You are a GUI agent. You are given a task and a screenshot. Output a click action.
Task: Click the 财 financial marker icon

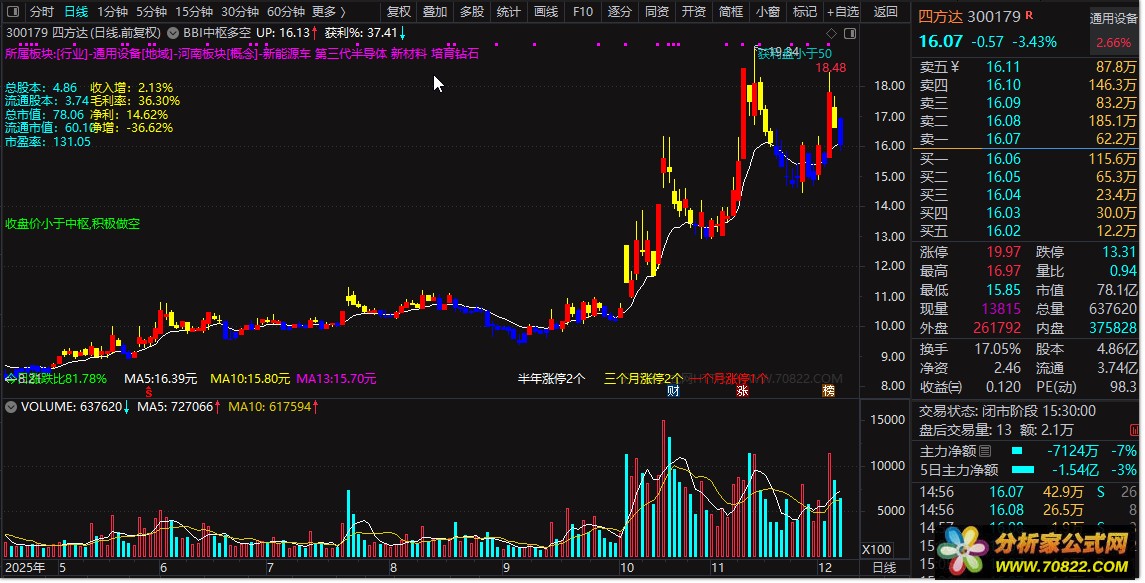pos(674,391)
